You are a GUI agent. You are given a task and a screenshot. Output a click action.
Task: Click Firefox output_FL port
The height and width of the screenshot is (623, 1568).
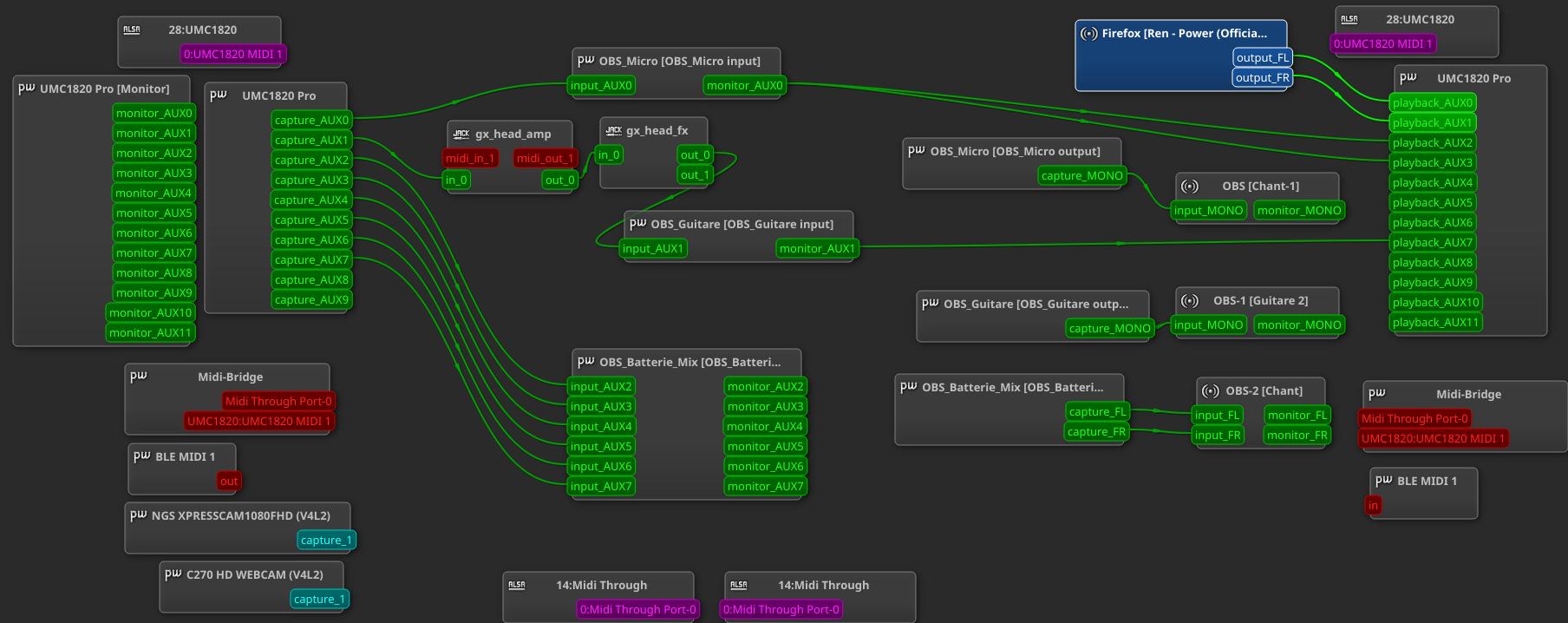(x=1263, y=57)
